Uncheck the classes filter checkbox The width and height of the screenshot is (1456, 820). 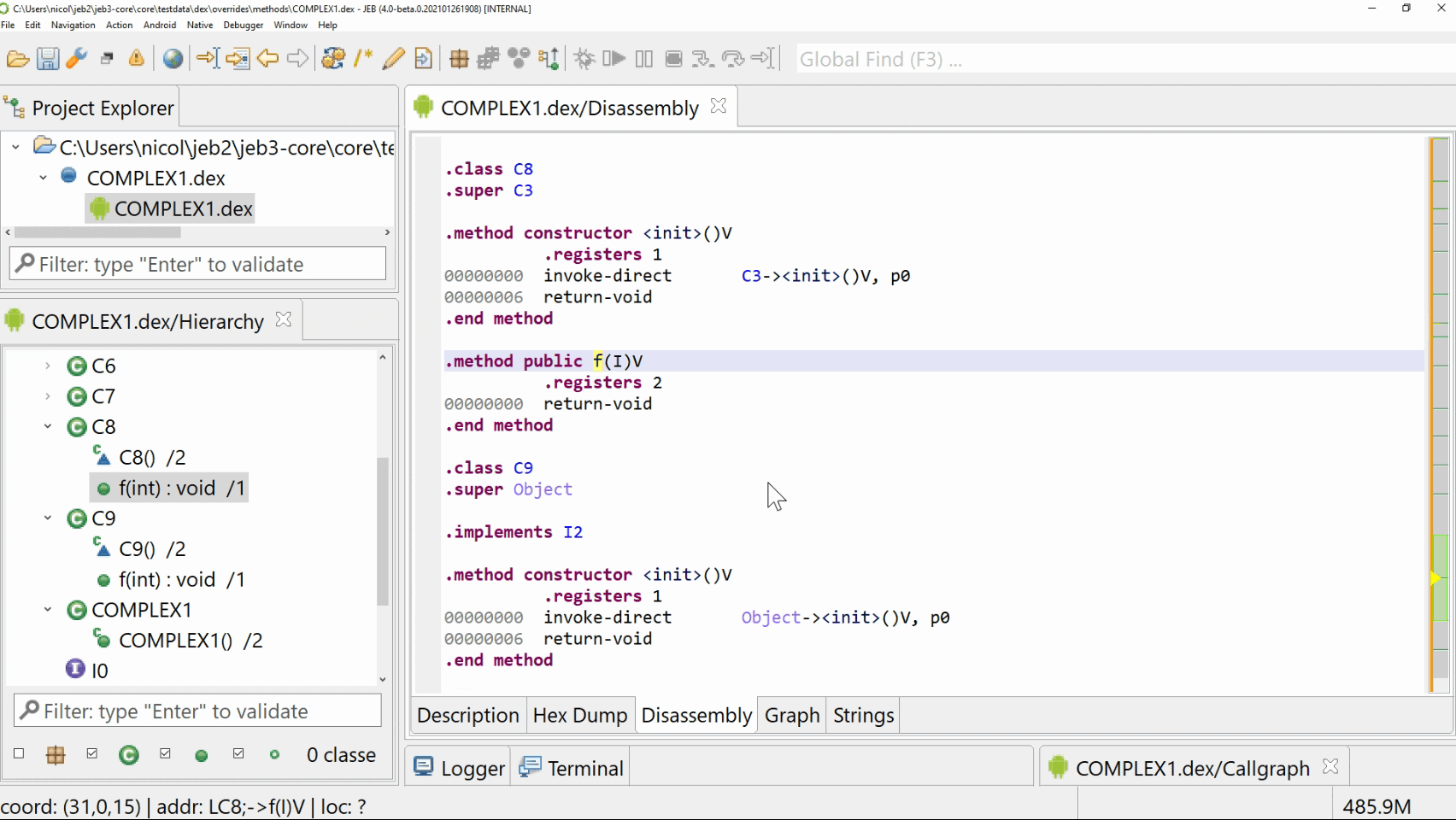click(x=92, y=754)
